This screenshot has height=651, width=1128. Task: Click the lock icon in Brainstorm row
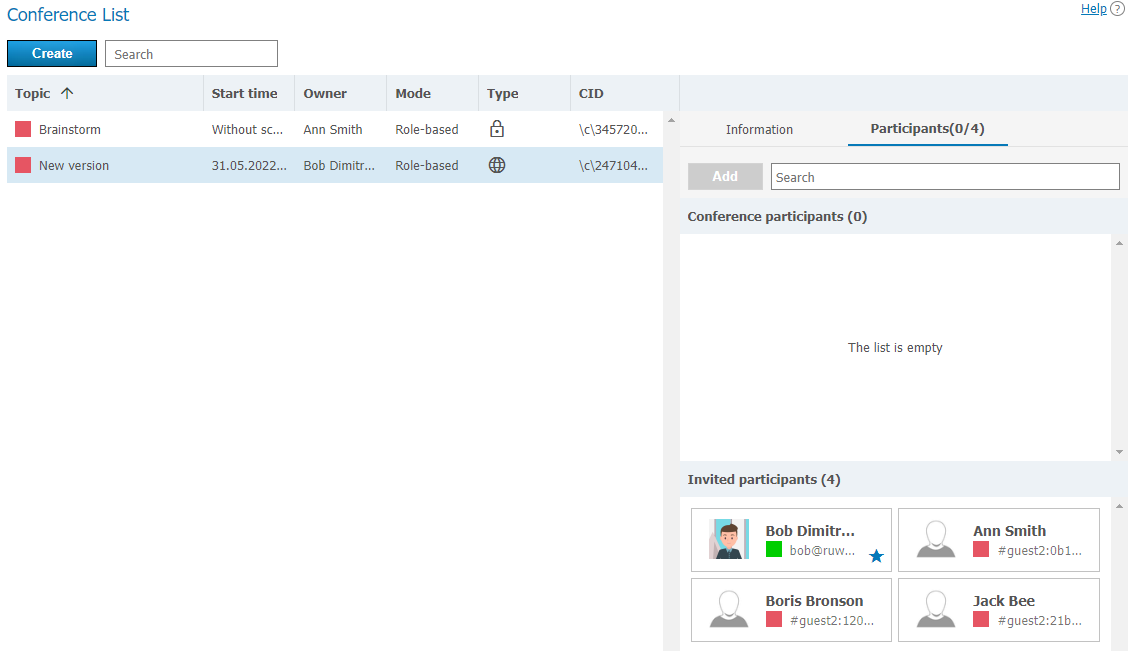tap(496, 129)
